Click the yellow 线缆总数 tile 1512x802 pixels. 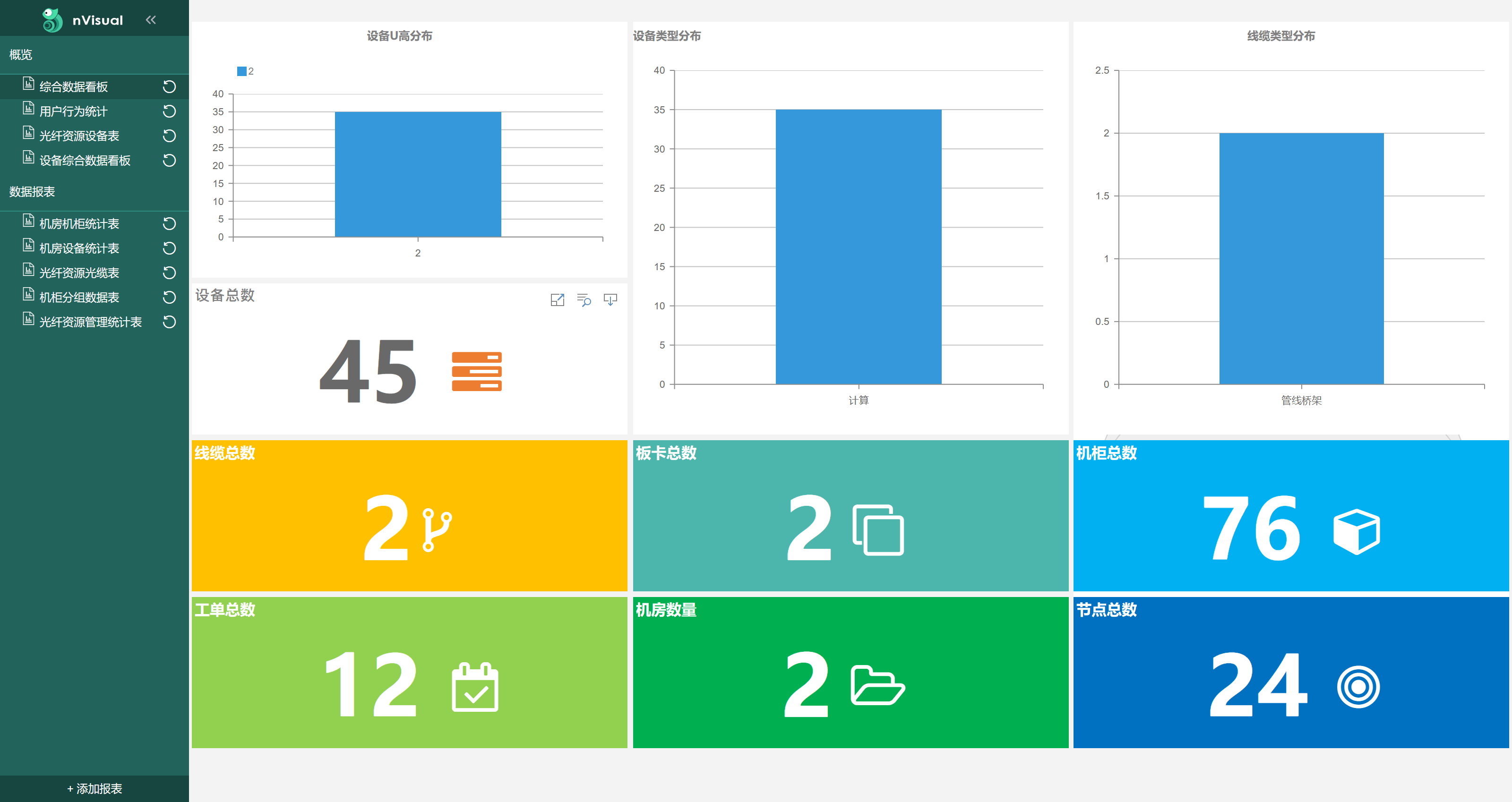tap(409, 516)
